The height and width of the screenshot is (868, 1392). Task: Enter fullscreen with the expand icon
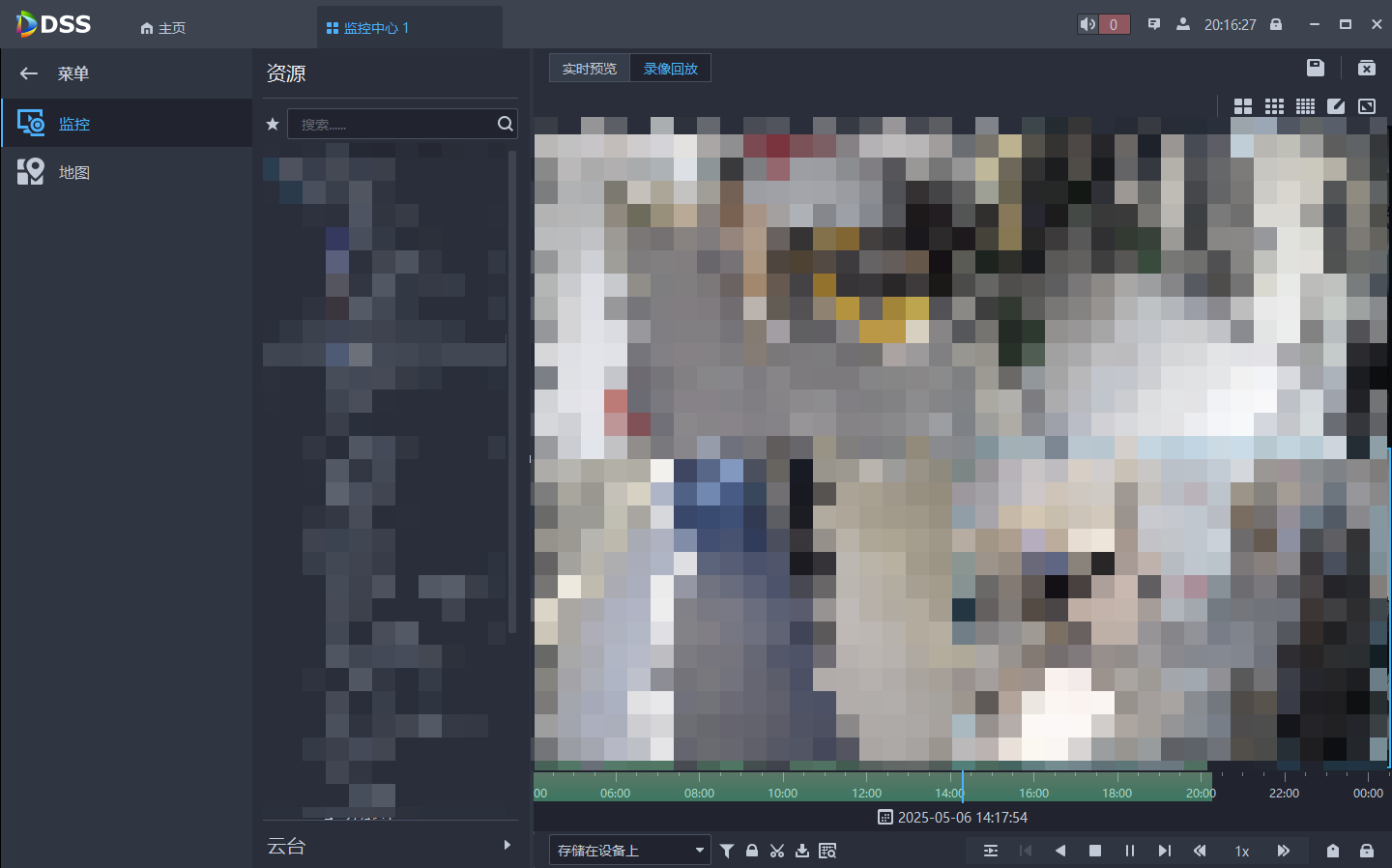point(1367,106)
